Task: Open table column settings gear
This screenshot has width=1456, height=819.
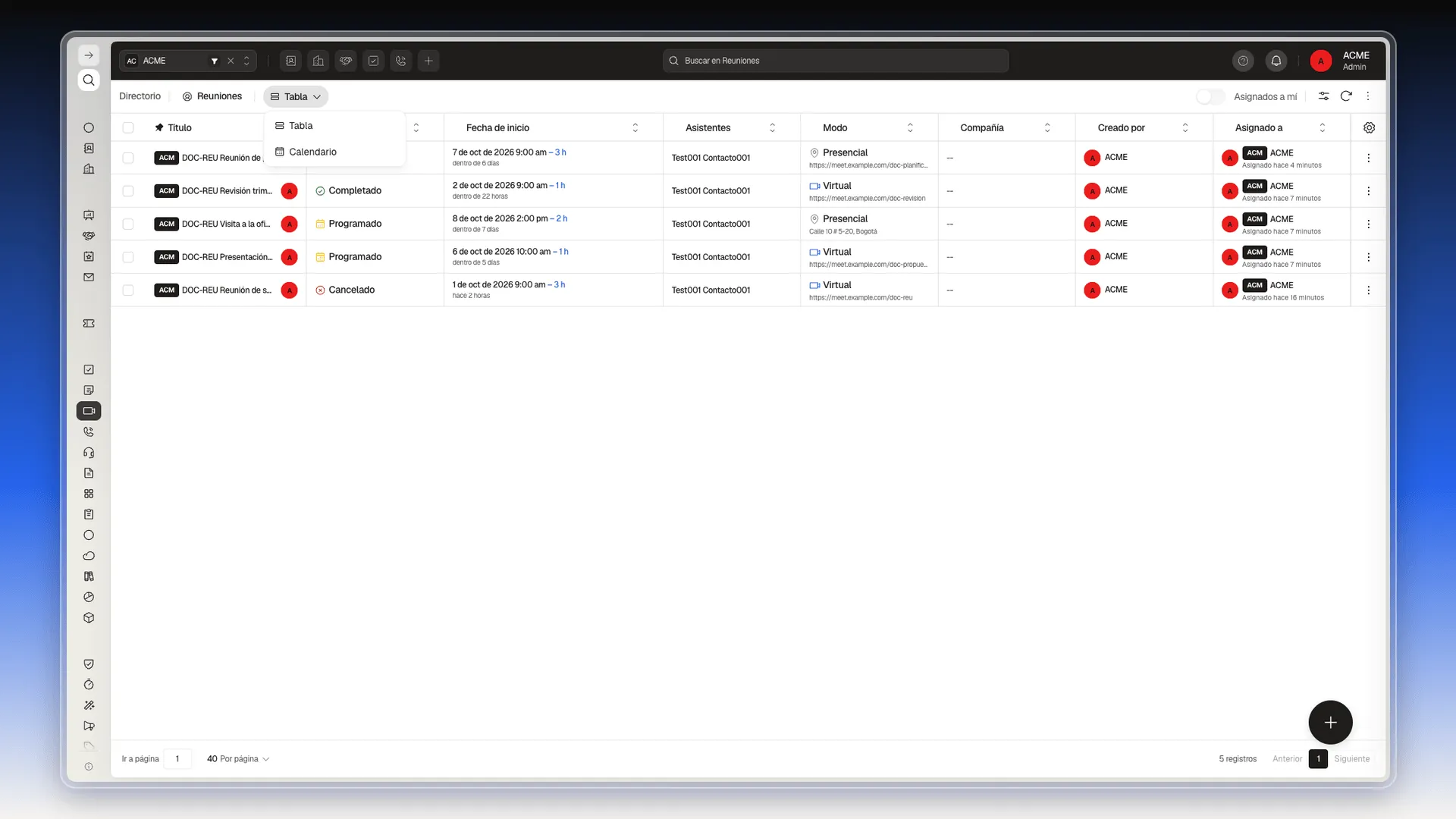Action: (1369, 127)
